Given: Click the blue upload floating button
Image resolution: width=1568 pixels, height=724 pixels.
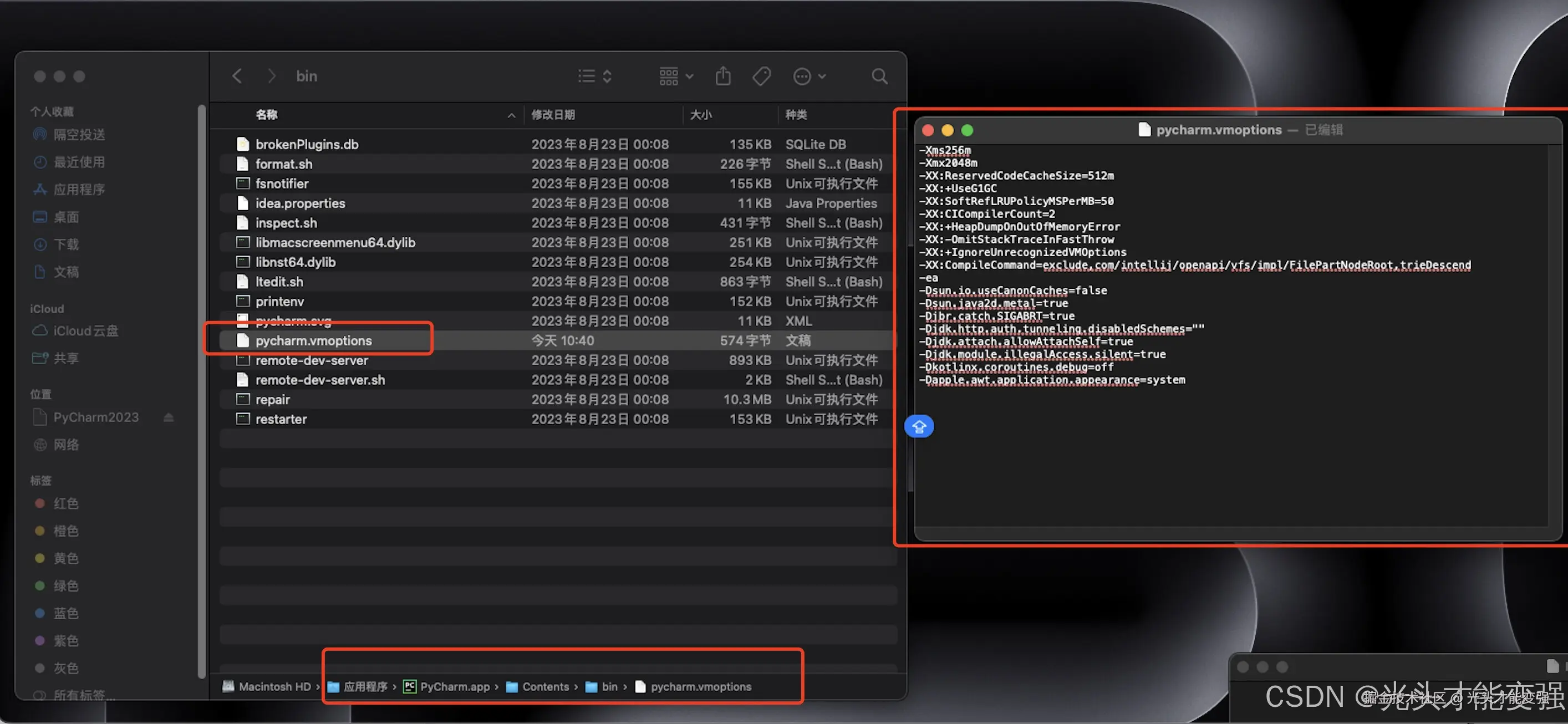Looking at the screenshot, I should click(919, 426).
